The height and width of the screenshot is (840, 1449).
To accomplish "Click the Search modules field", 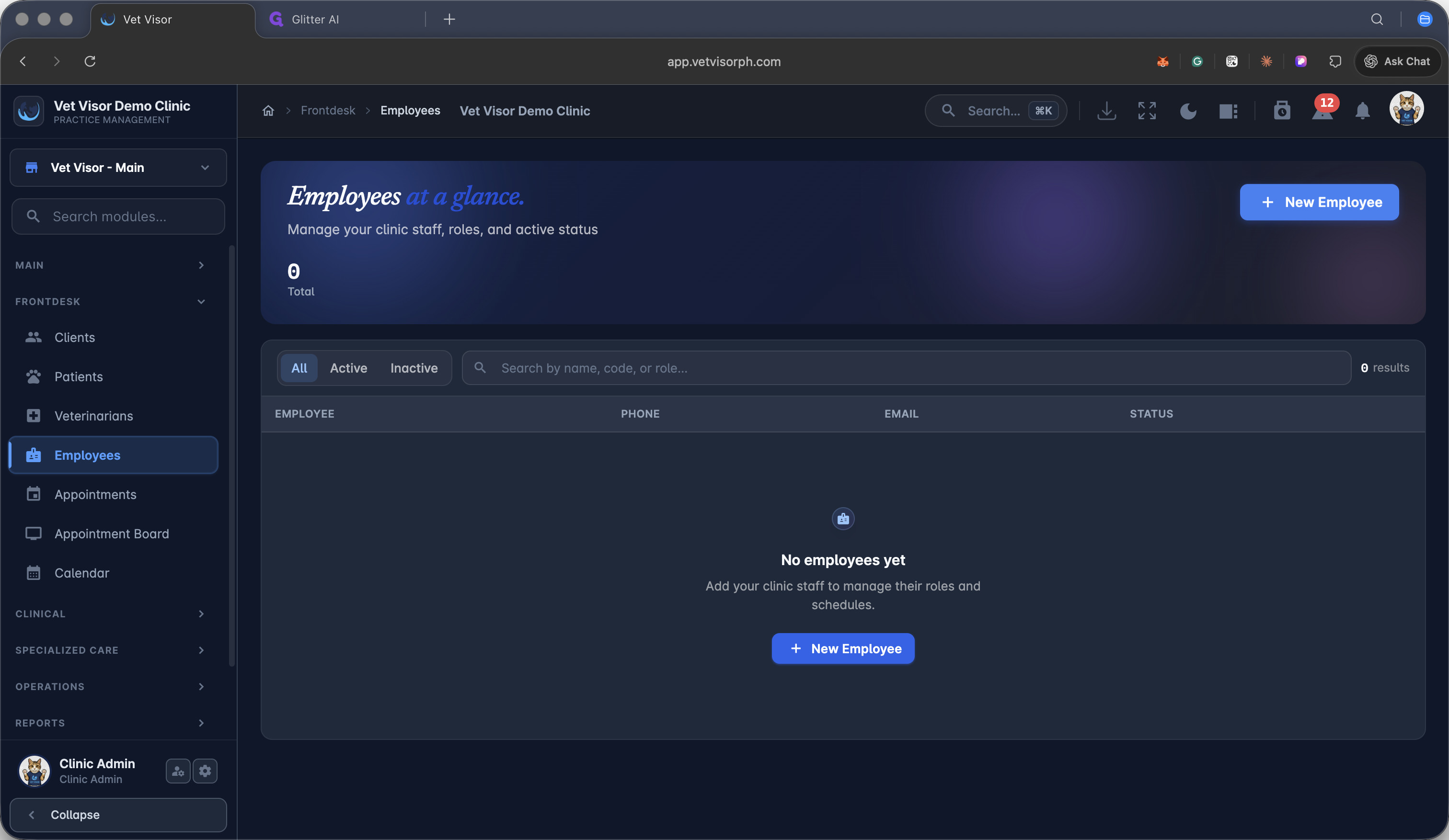I will click(118, 216).
